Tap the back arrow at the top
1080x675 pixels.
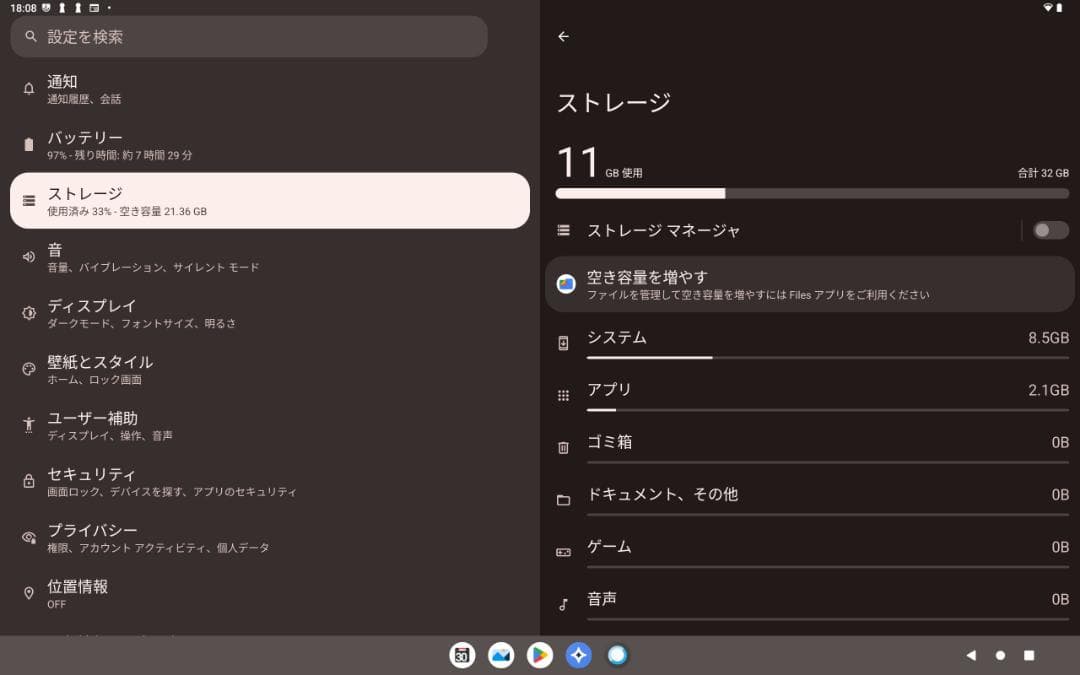(x=563, y=36)
